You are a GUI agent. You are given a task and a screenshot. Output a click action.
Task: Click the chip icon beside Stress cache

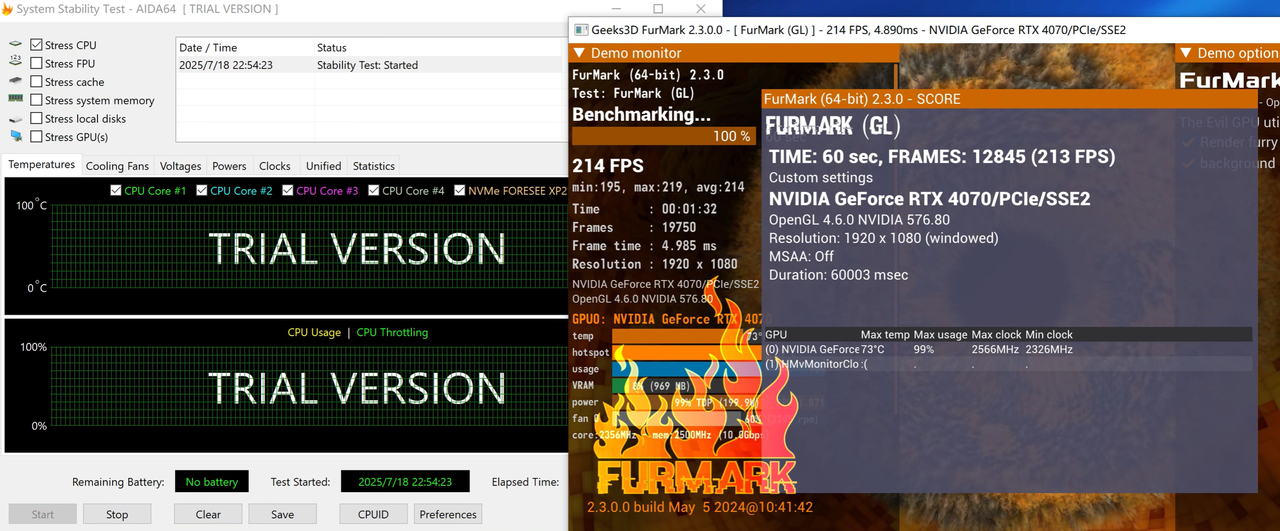pos(15,81)
